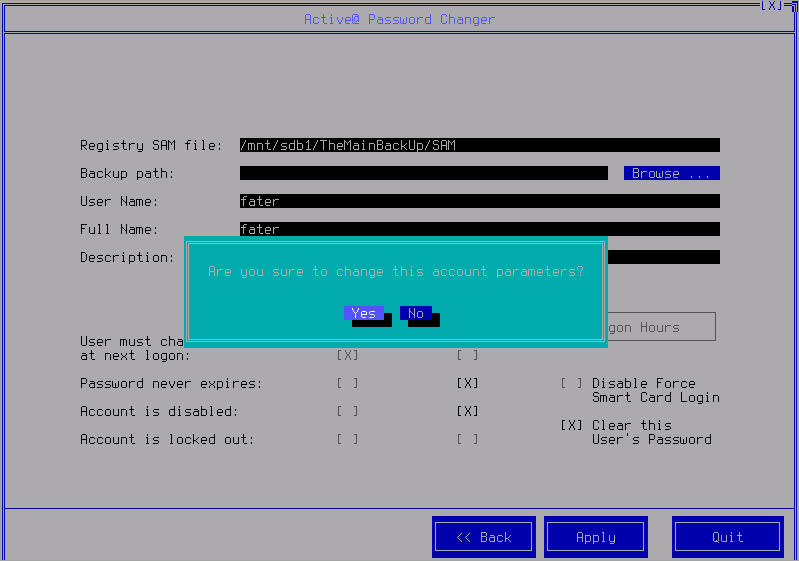Open the partially hidden Logon Hours button
799x561 pixels.
coord(662,327)
